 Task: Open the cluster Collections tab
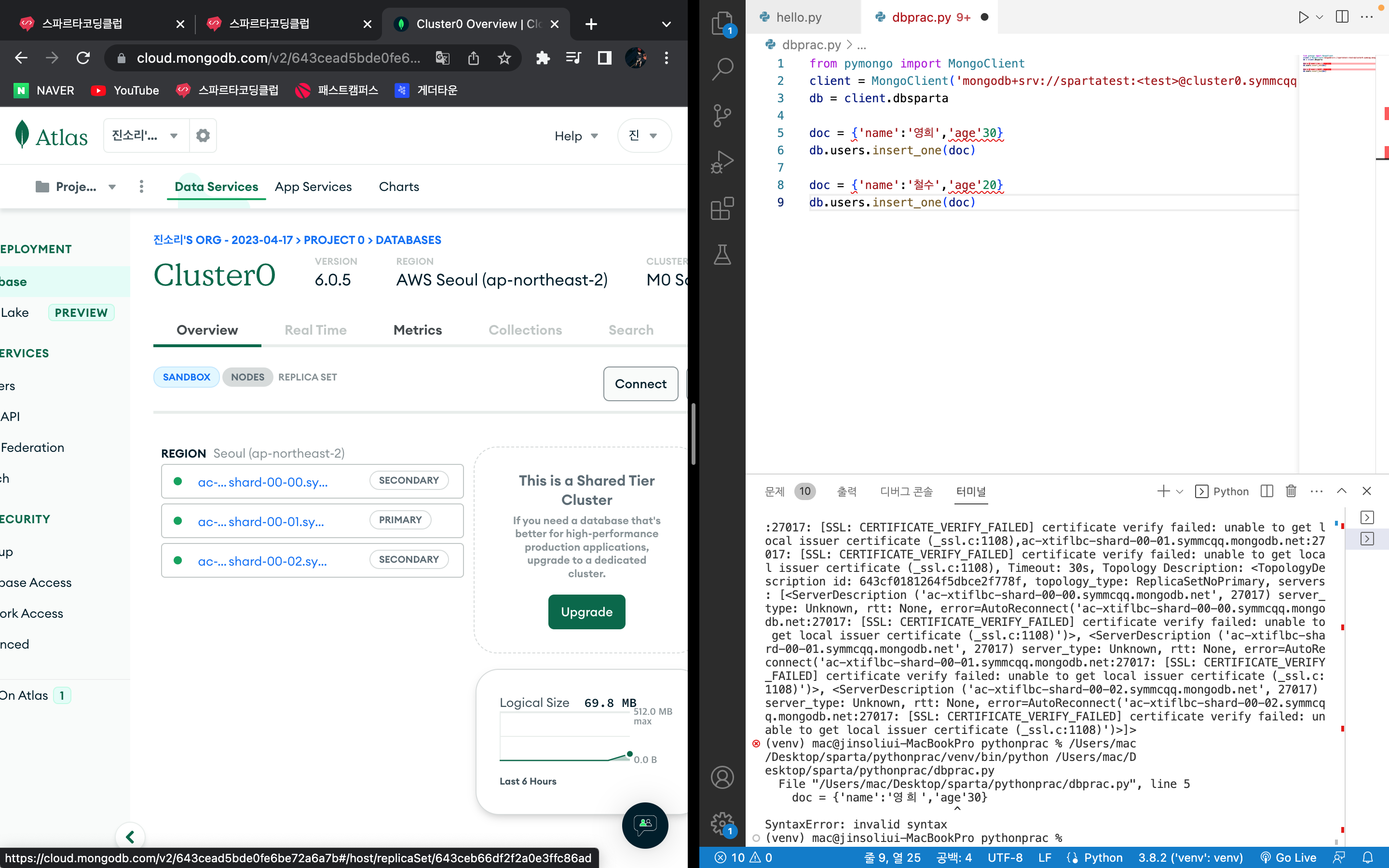525,330
